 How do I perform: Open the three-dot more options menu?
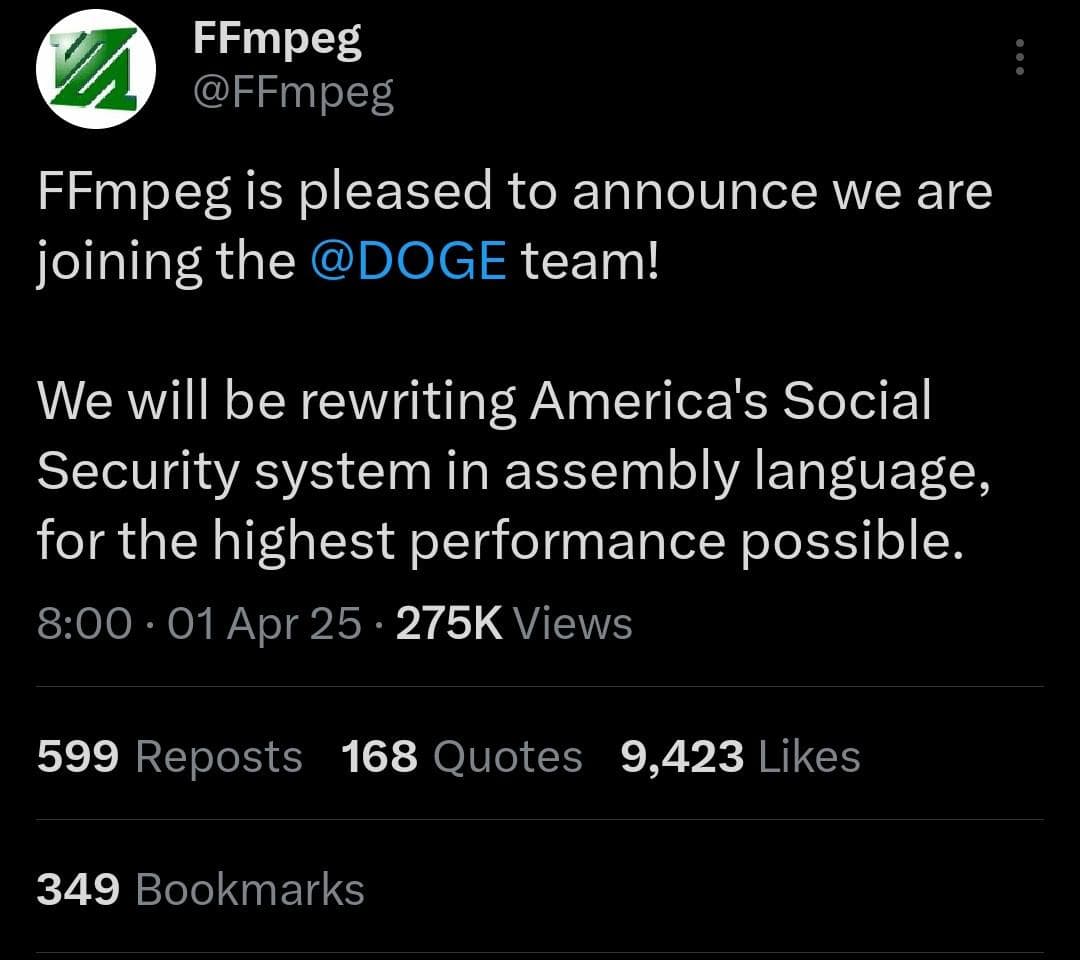tap(1019, 58)
